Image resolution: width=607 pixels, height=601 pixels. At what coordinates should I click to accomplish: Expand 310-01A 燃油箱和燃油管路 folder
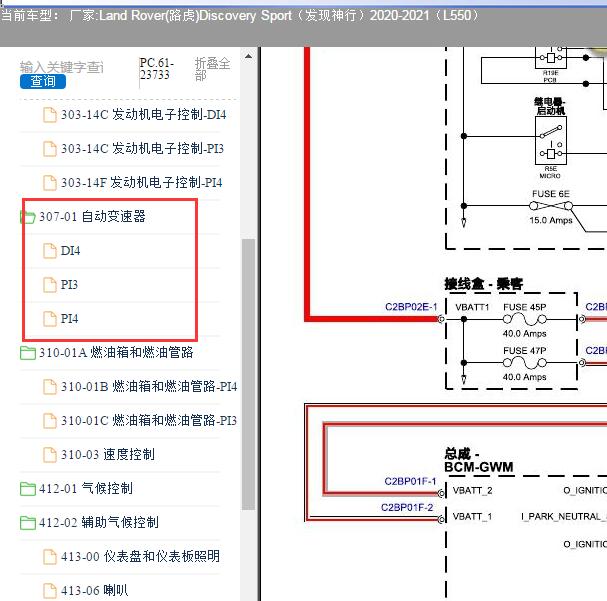click(x=116, y=353)
